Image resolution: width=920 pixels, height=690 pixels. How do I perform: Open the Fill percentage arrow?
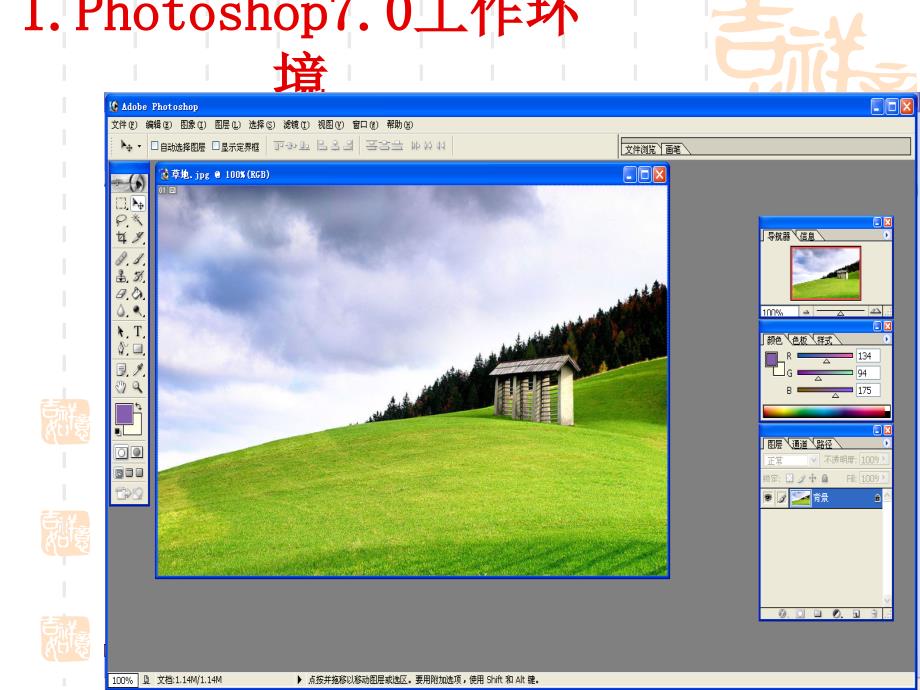pyautogui.click(x=885, y=478)
